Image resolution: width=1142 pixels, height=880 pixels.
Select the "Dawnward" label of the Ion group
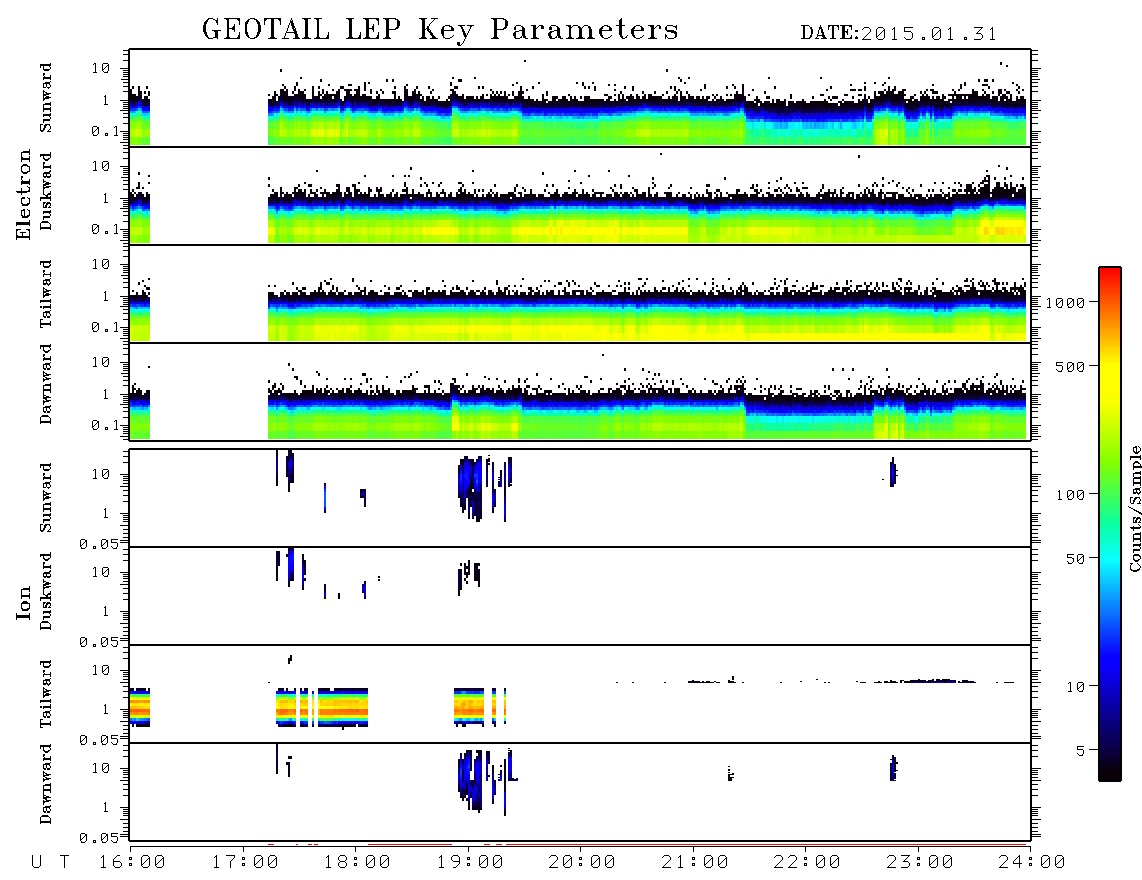(x=46, y=784)
